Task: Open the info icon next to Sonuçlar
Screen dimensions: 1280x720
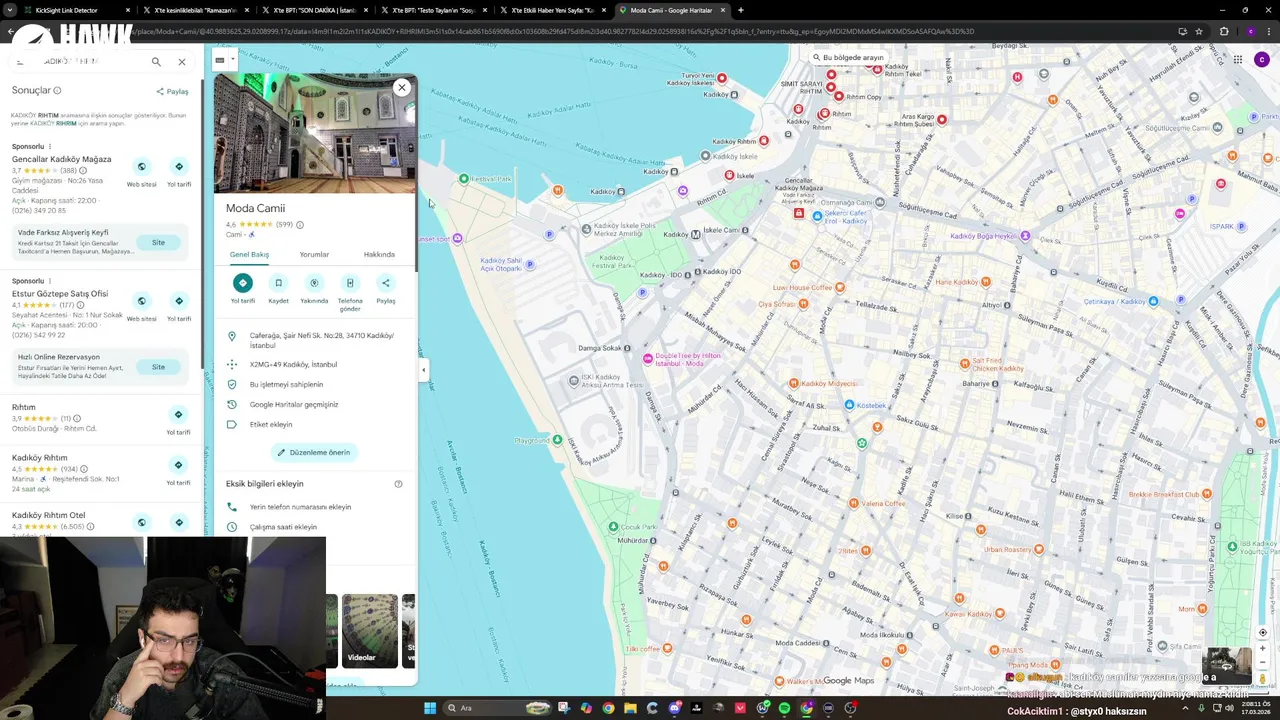Action: 57,91
